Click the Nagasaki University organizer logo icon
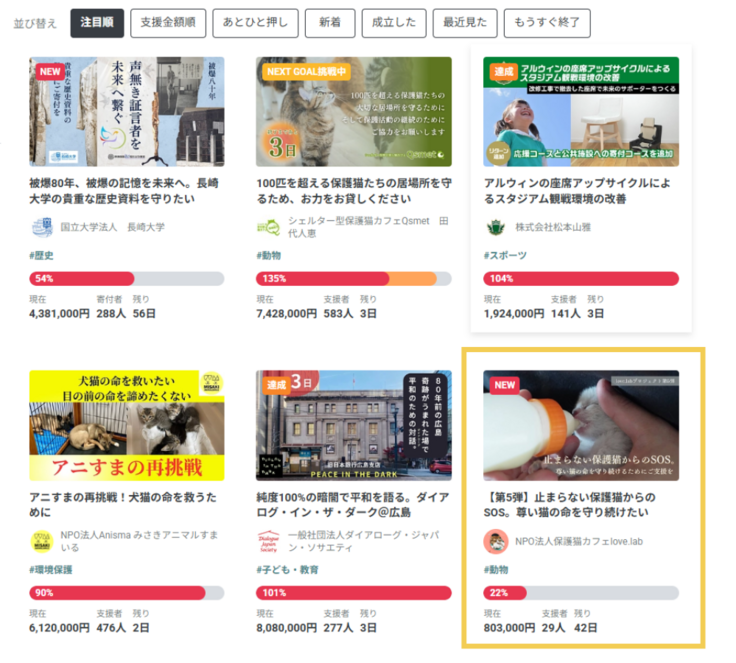736x663 pixels. pos(41,227)
